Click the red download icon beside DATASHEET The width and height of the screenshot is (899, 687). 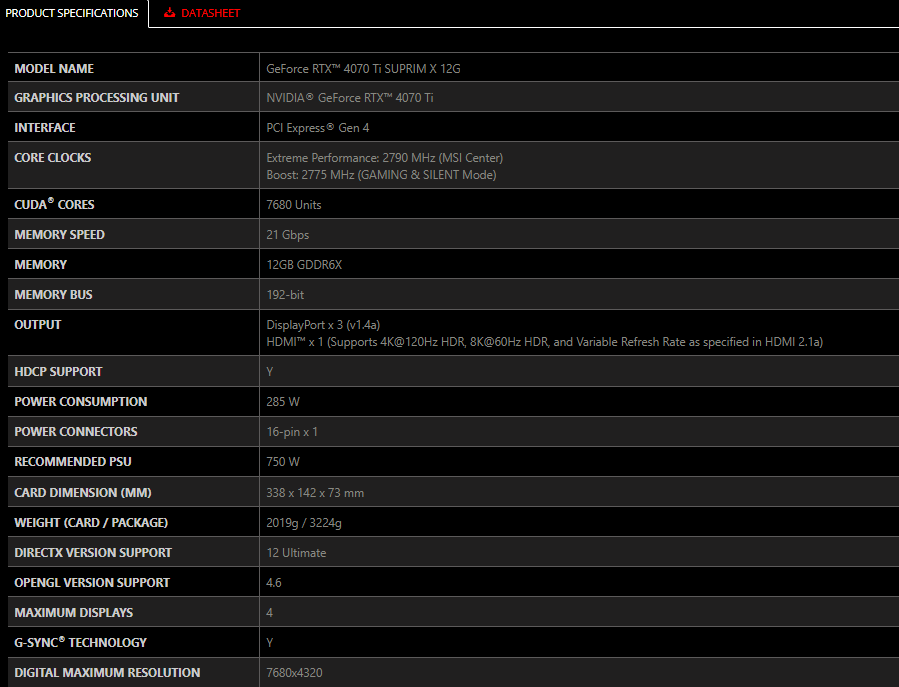click(x=169, y=13)
